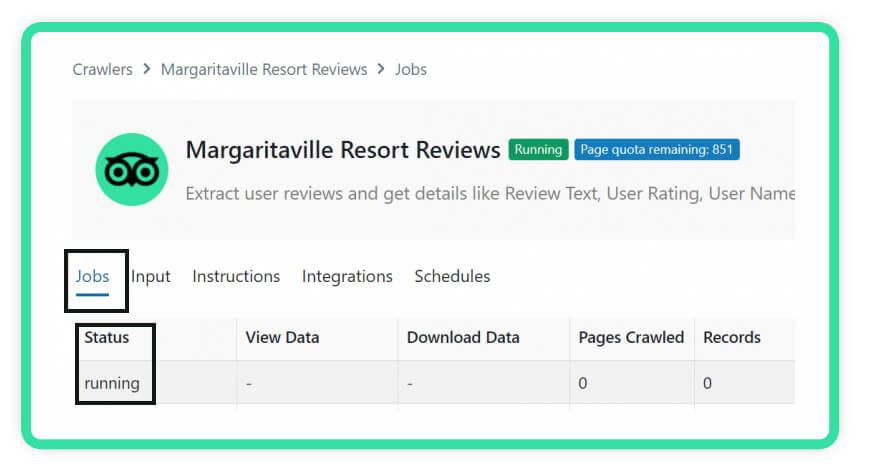Go to Margaritaville Resort Reviews breadcrumb

[264, 69]
